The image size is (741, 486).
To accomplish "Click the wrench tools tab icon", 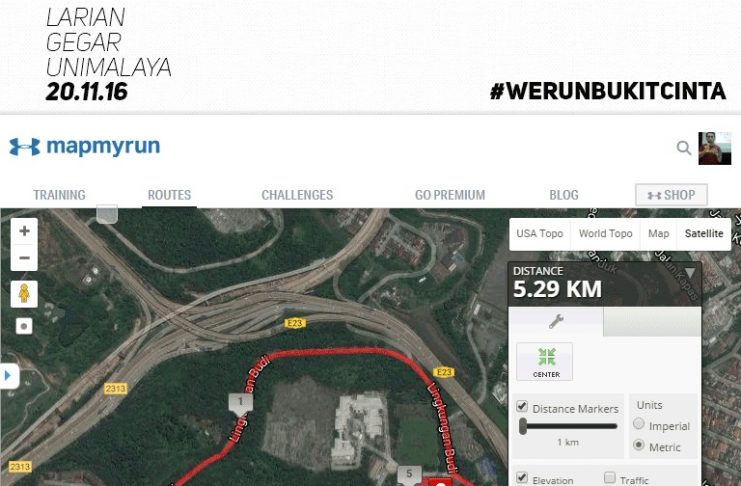I will (556, 321).
